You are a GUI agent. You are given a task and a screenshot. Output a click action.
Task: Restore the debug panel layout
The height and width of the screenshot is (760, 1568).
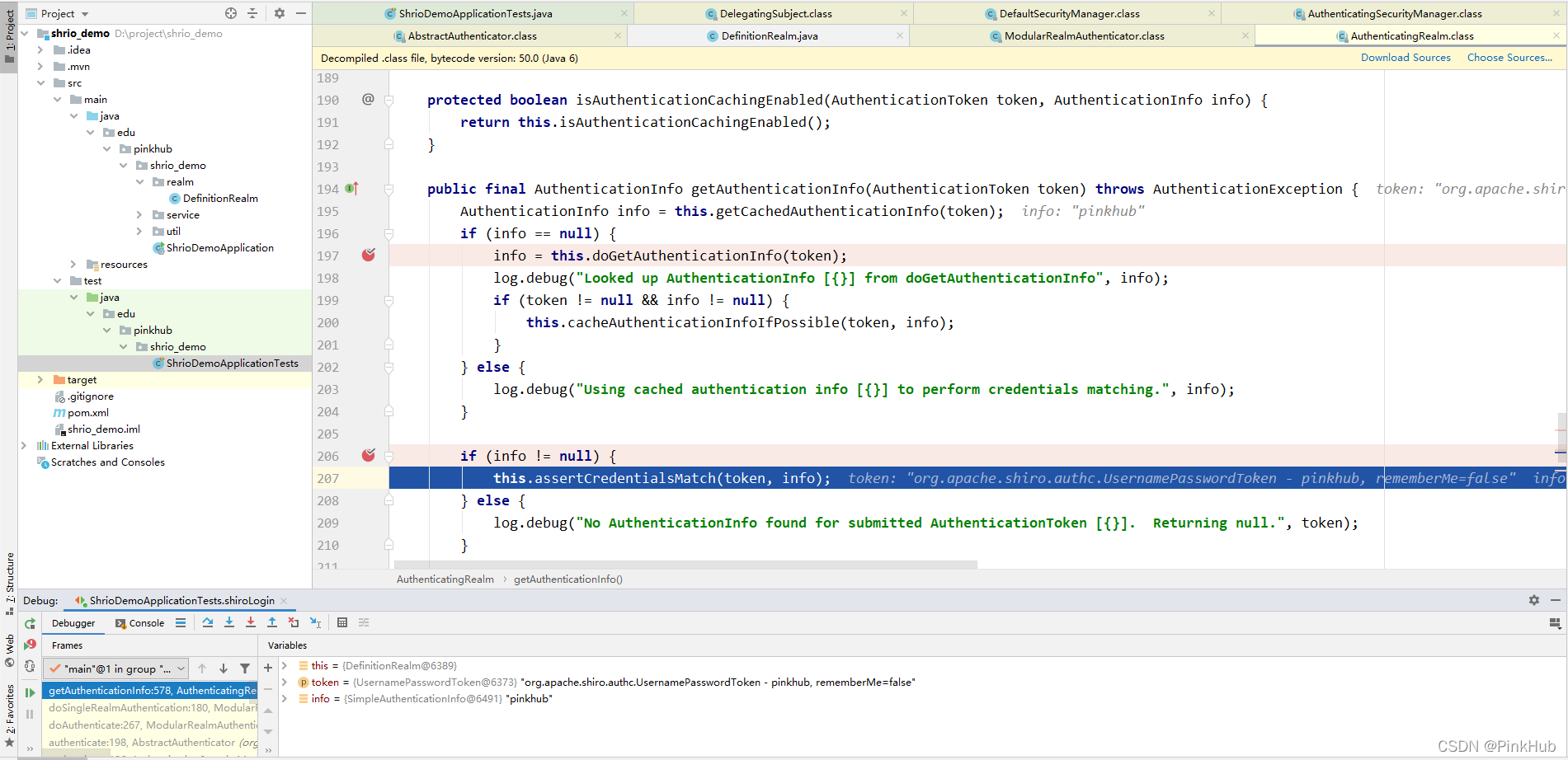1555,623
